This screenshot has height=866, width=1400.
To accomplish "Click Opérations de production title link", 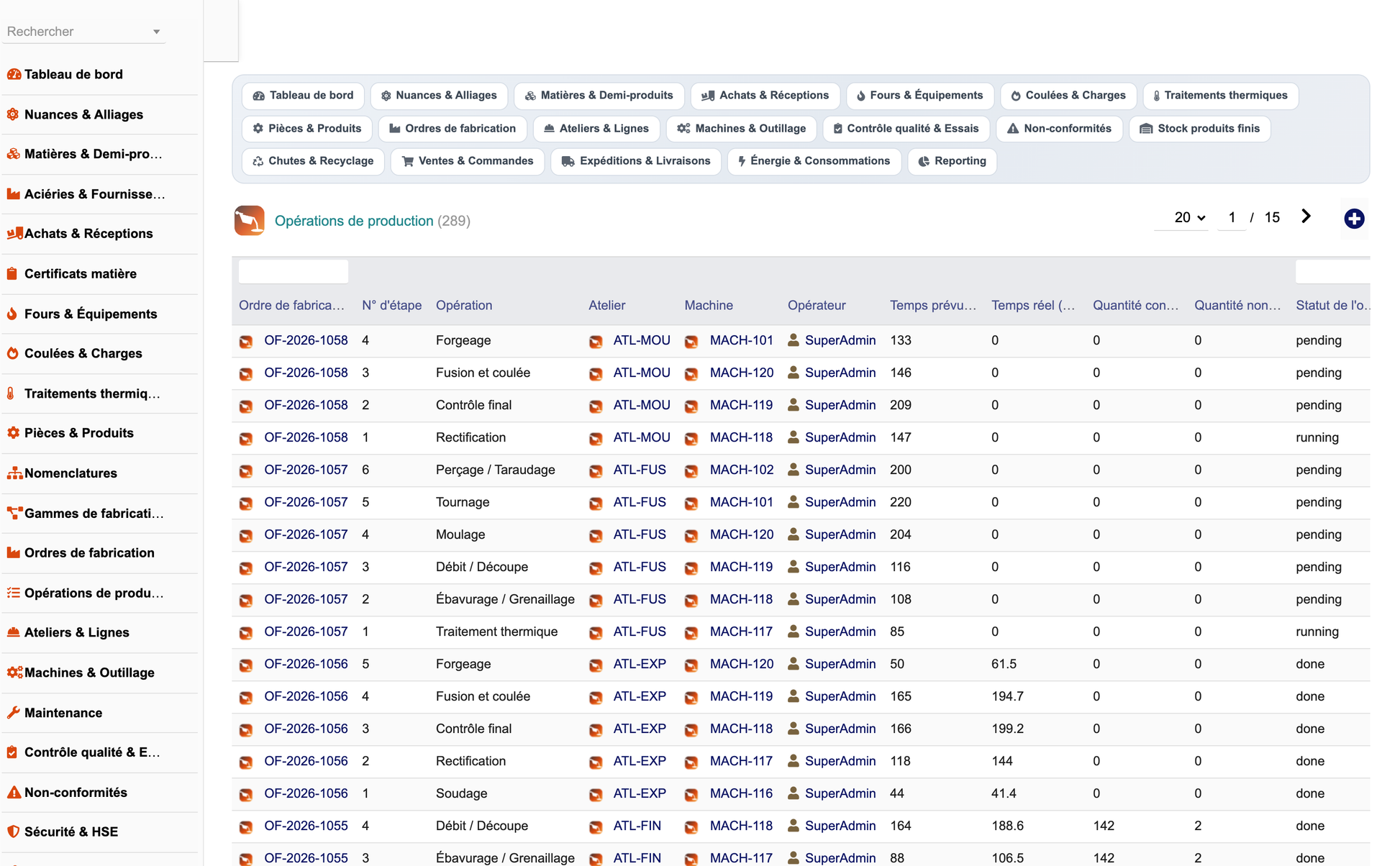I will point(354,221).
